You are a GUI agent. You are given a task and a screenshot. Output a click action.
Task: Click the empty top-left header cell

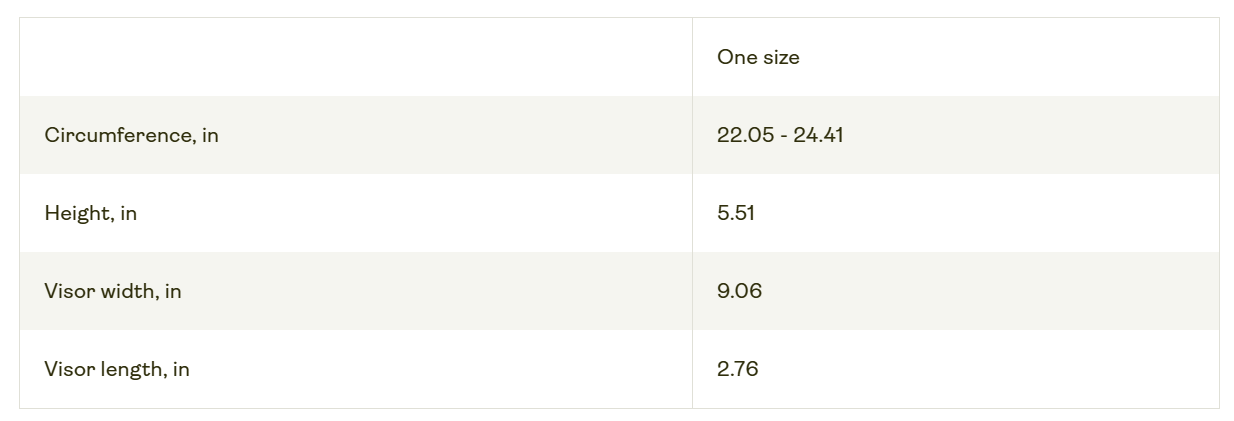click(355, 57)
